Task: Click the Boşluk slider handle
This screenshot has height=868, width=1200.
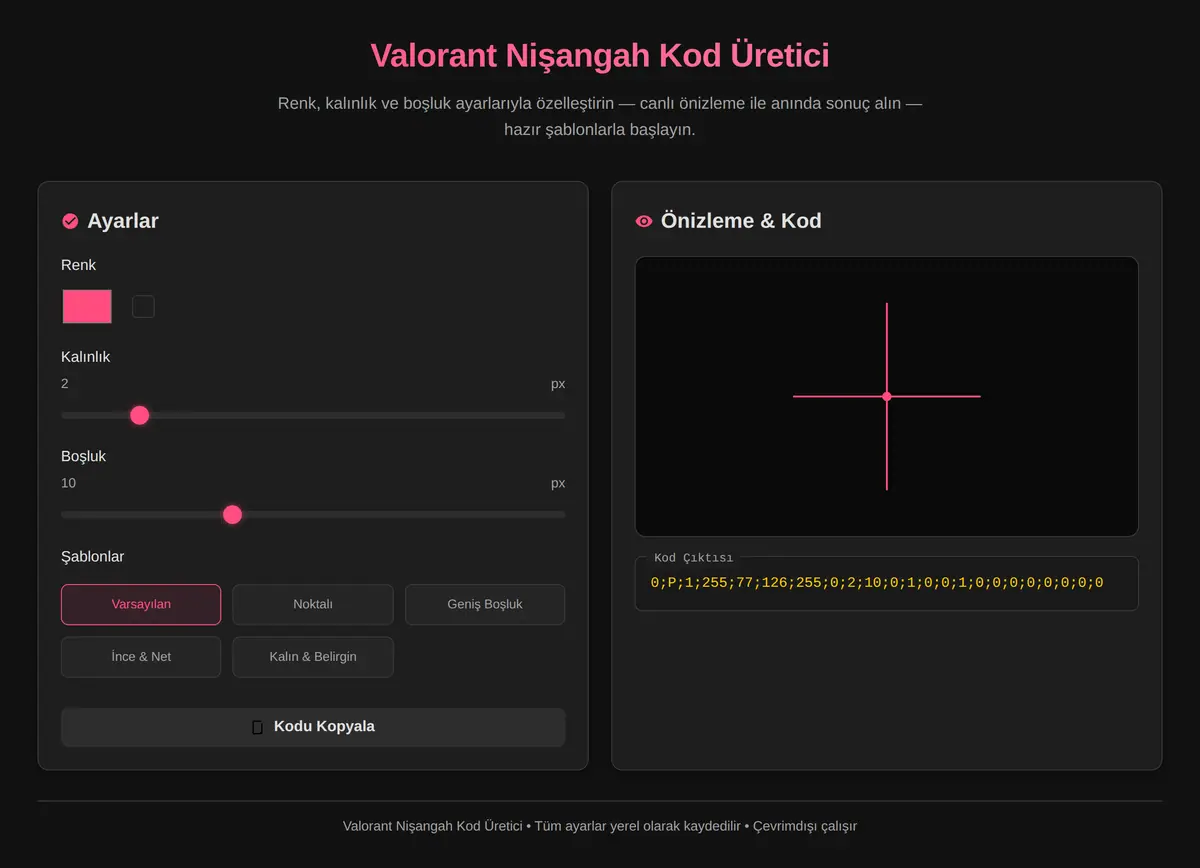Action: coord(232,514)
